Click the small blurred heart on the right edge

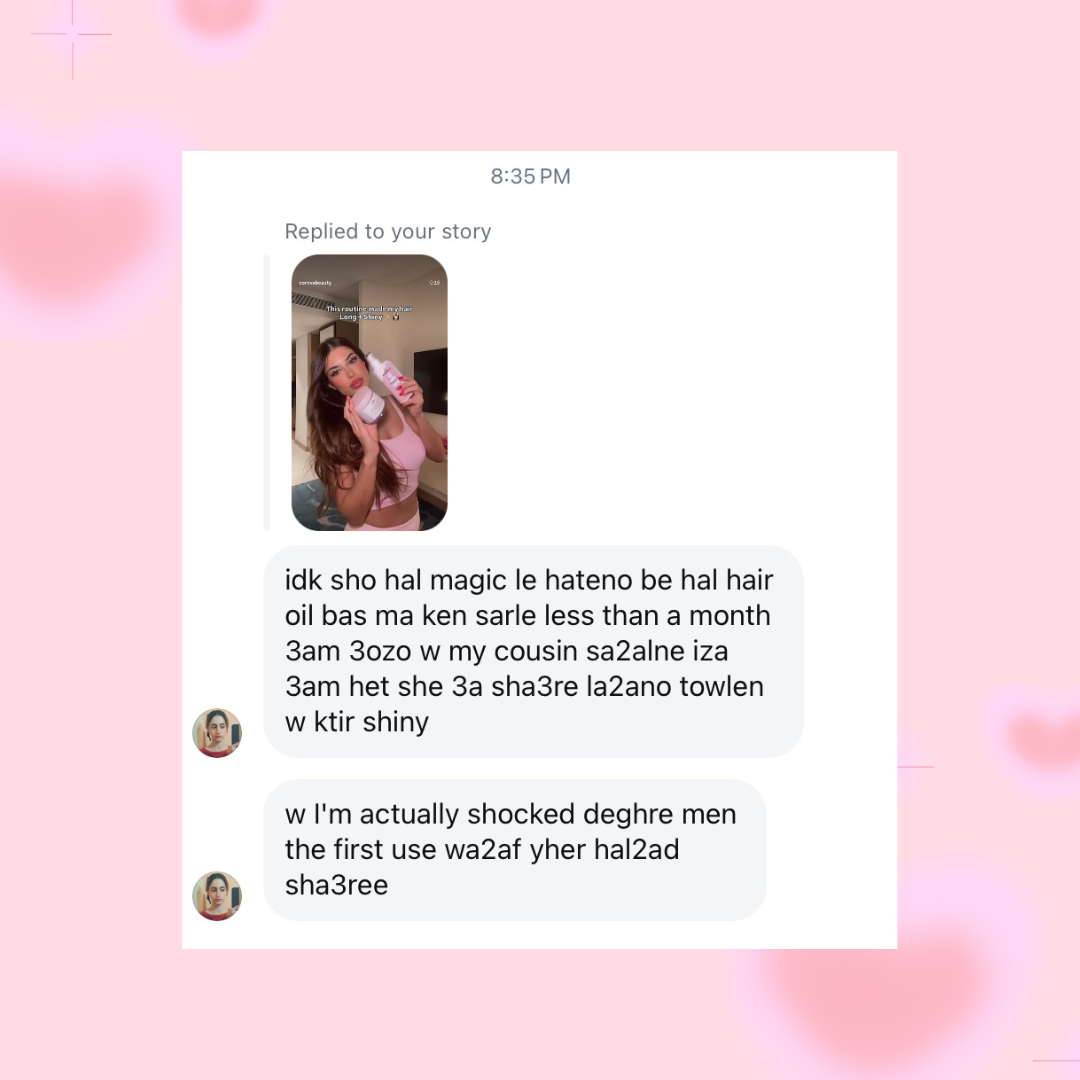pyautogui.click(x=1044, y=738)
